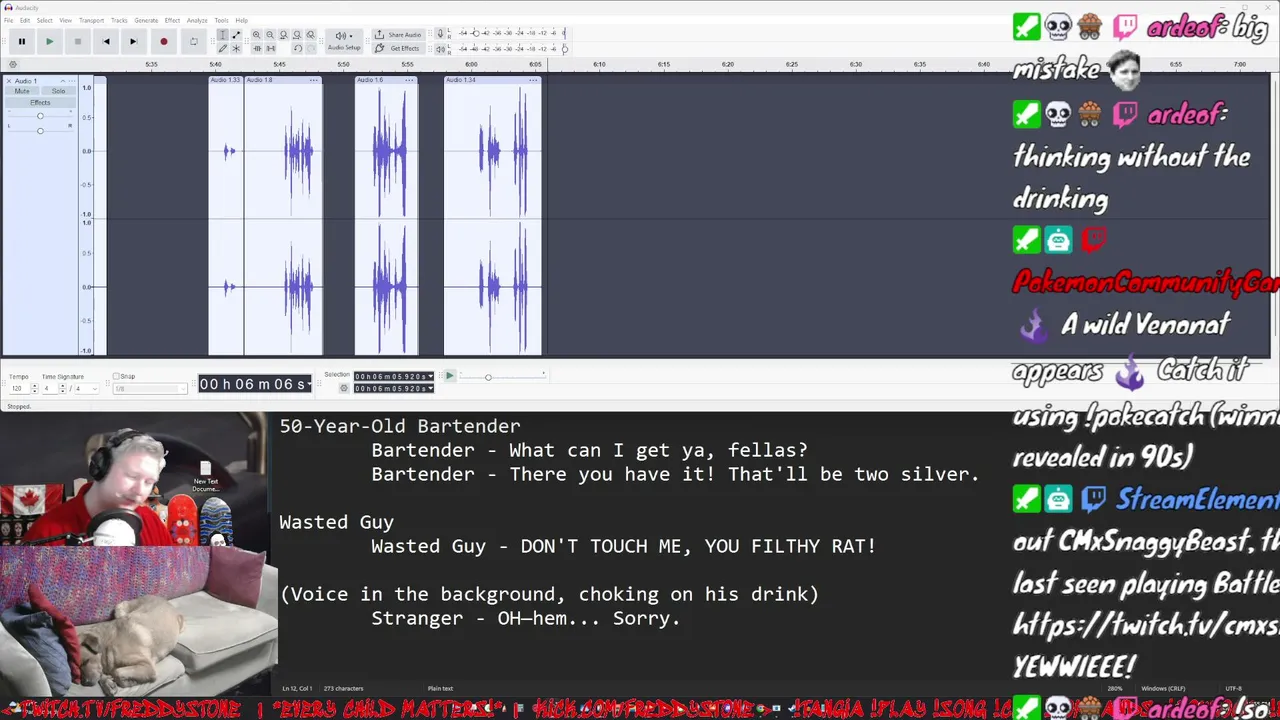Open the Analyze menu
The image size is (1280, 720).
tap(197, 20)
